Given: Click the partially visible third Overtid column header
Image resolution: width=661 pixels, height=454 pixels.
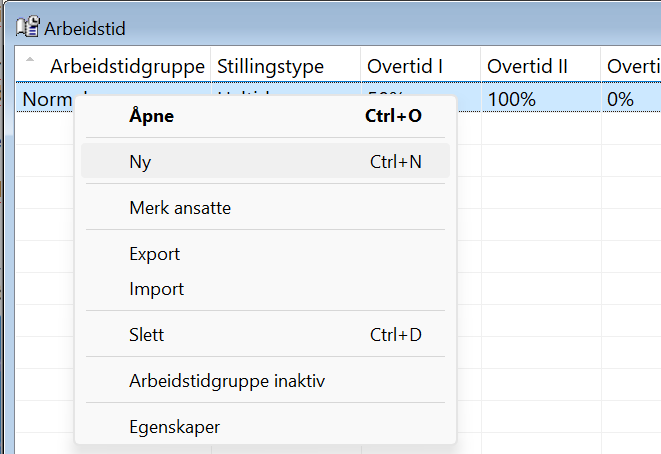Looking at the screenshot, I should pos(632,66).
